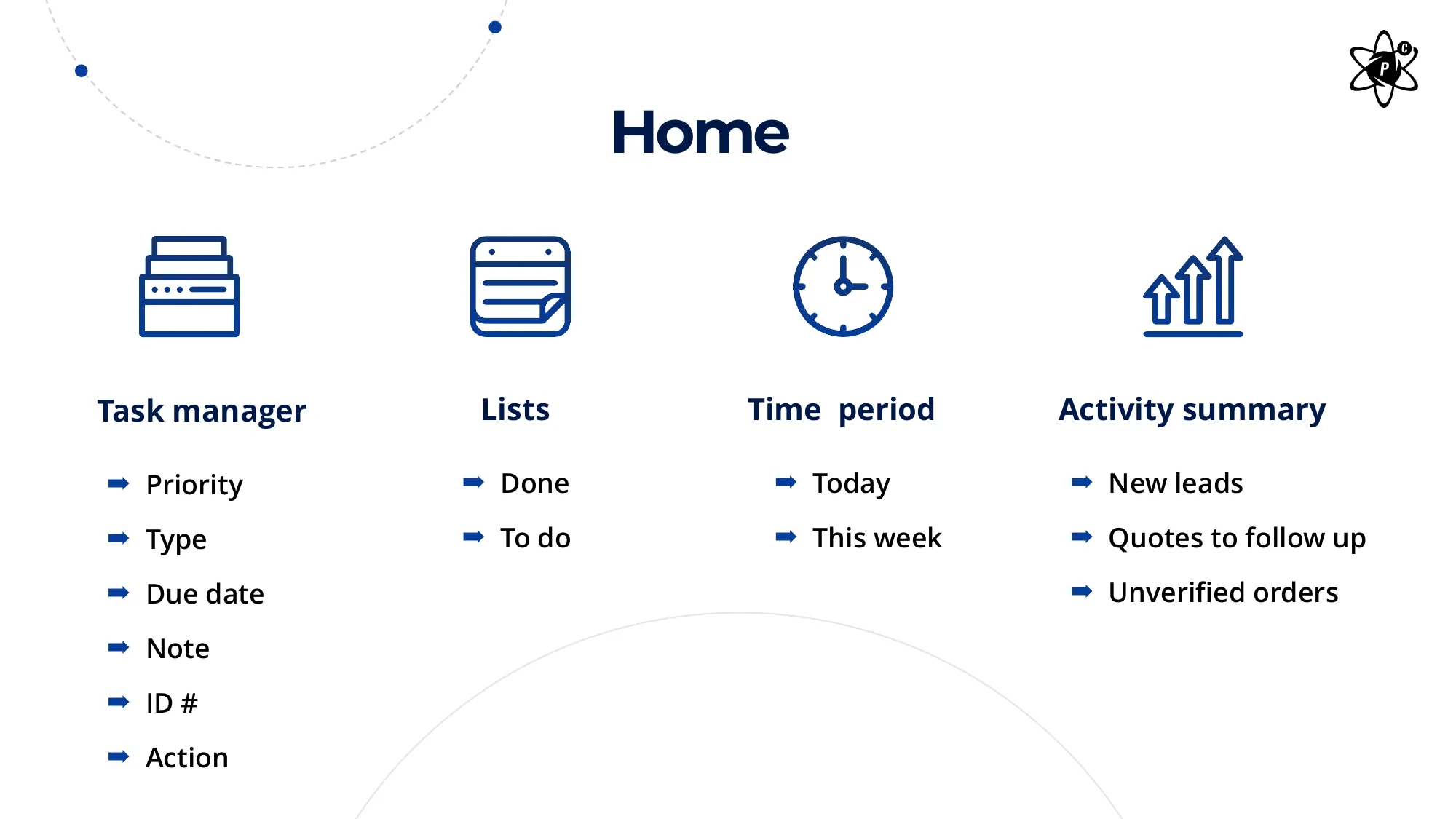Click New leads activity summary link
Screen dimensions: 1456x819
pyautogui.click(x=1176, y=482)
